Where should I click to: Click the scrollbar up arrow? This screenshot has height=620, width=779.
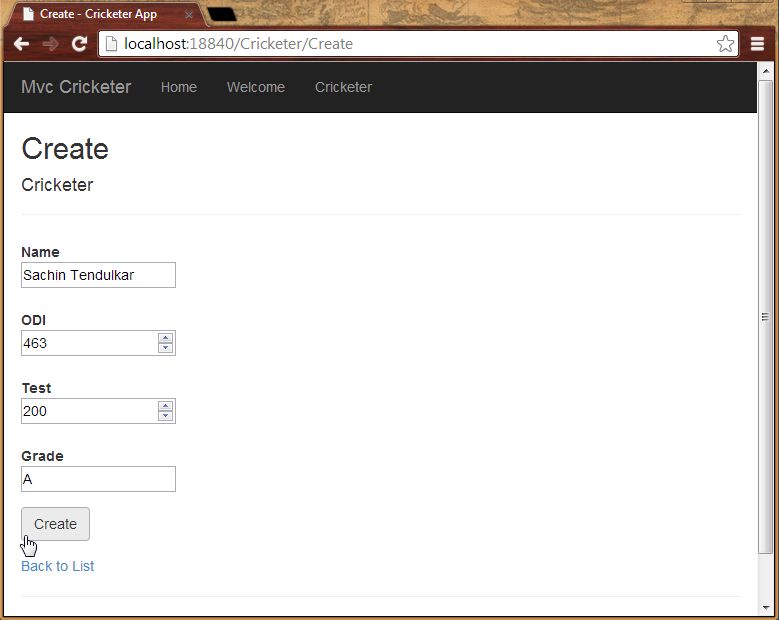(766, 71)
